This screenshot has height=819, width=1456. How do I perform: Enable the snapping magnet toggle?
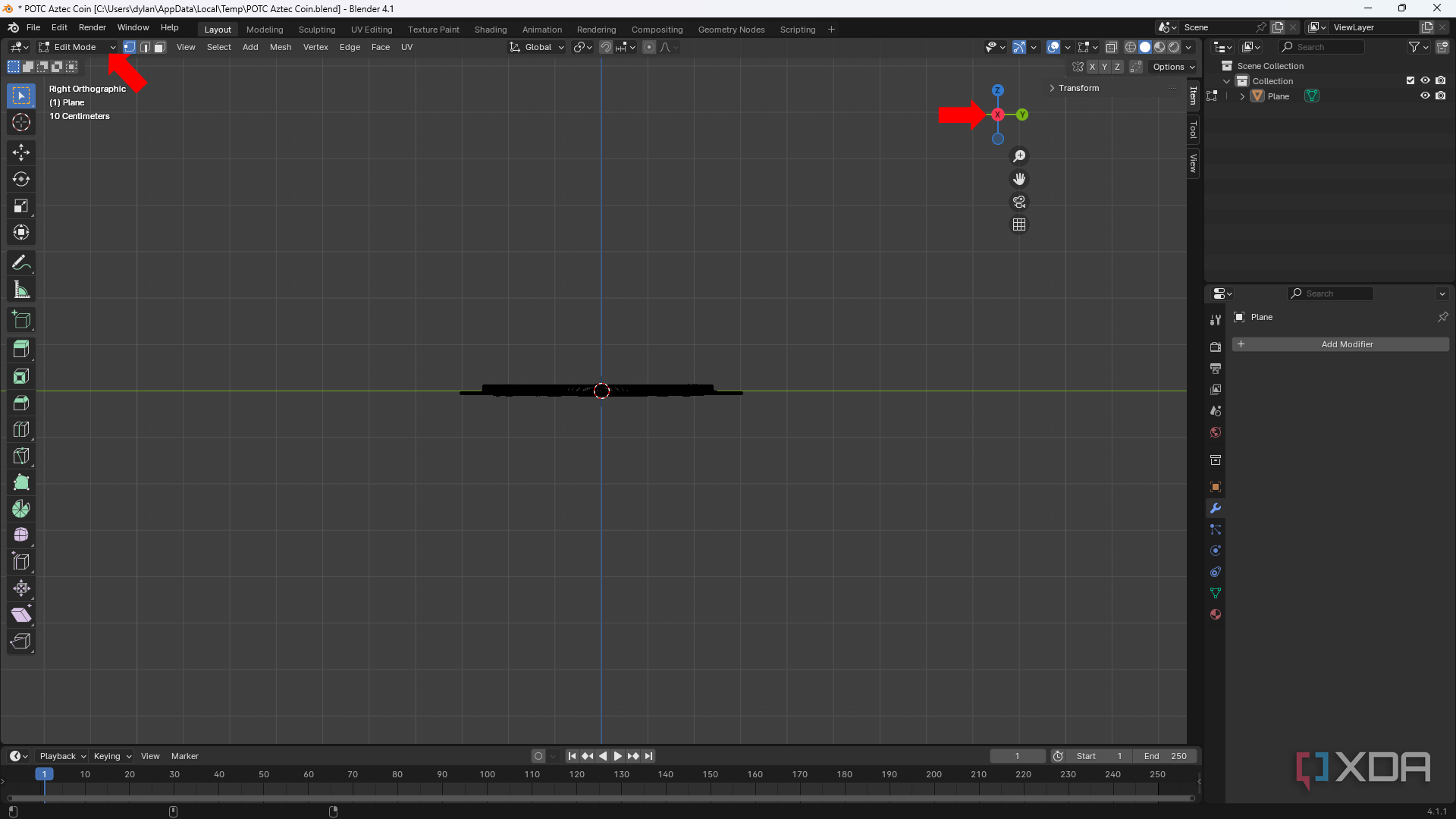[606, 46]
